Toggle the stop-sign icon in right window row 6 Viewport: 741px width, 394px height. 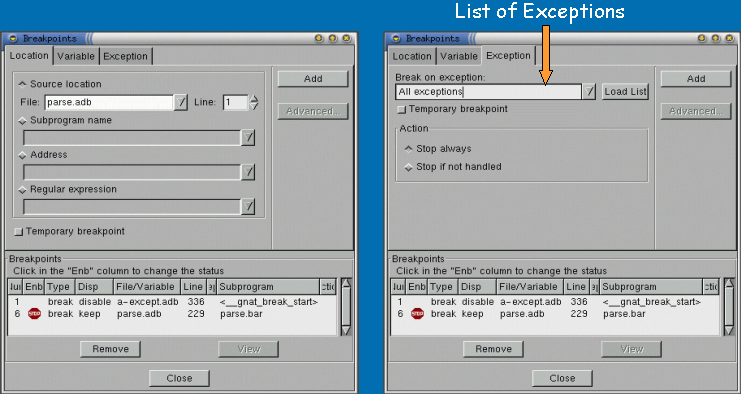click(x=417, y=314)
